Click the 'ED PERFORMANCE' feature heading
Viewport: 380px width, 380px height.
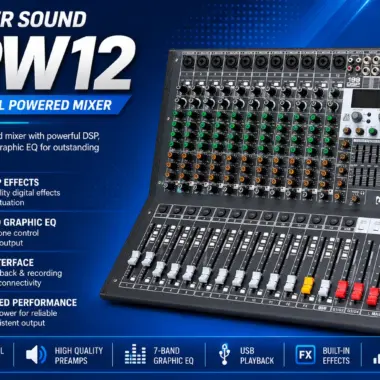click(38, 303)
